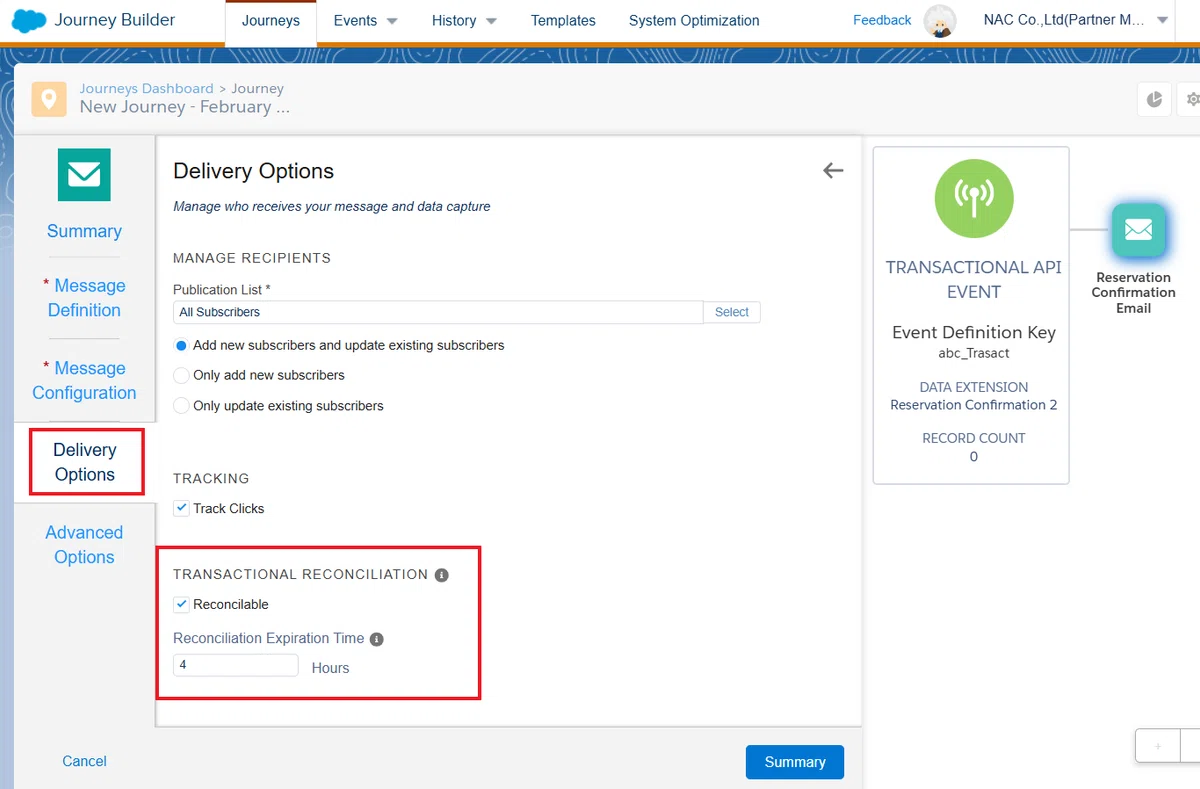Click the Reconciliation Expiration Time hours field

pyautogui.click(x=236, y=665)
